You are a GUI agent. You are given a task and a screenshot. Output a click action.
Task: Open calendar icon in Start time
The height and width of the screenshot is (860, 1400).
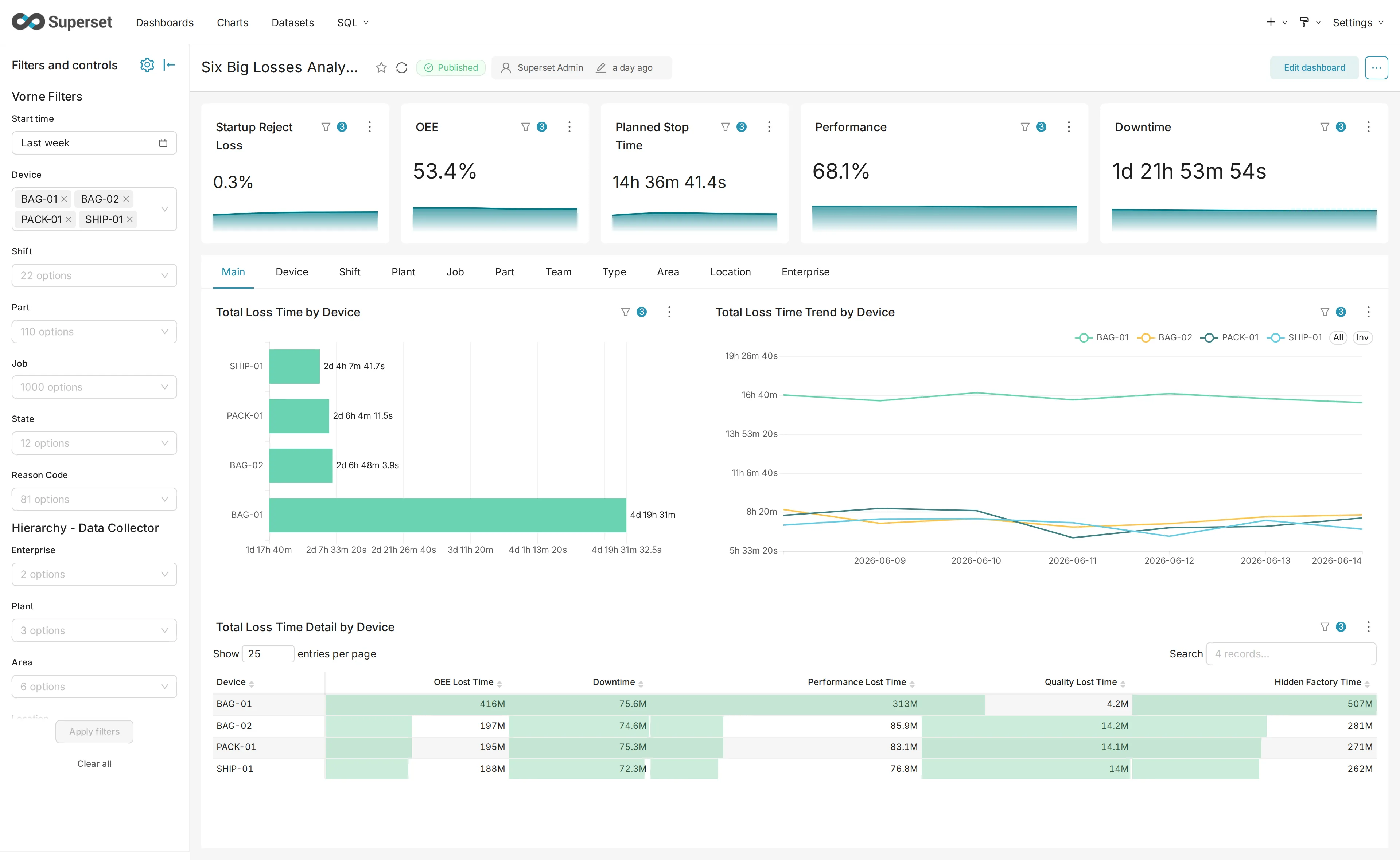(x=163, y=143)
